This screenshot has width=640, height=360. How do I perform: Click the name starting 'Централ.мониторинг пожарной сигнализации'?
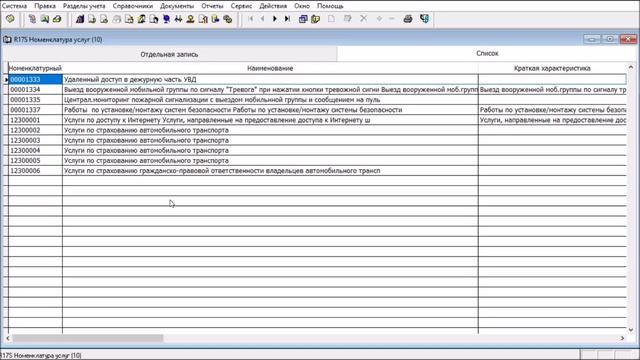(x=222, y=100)
